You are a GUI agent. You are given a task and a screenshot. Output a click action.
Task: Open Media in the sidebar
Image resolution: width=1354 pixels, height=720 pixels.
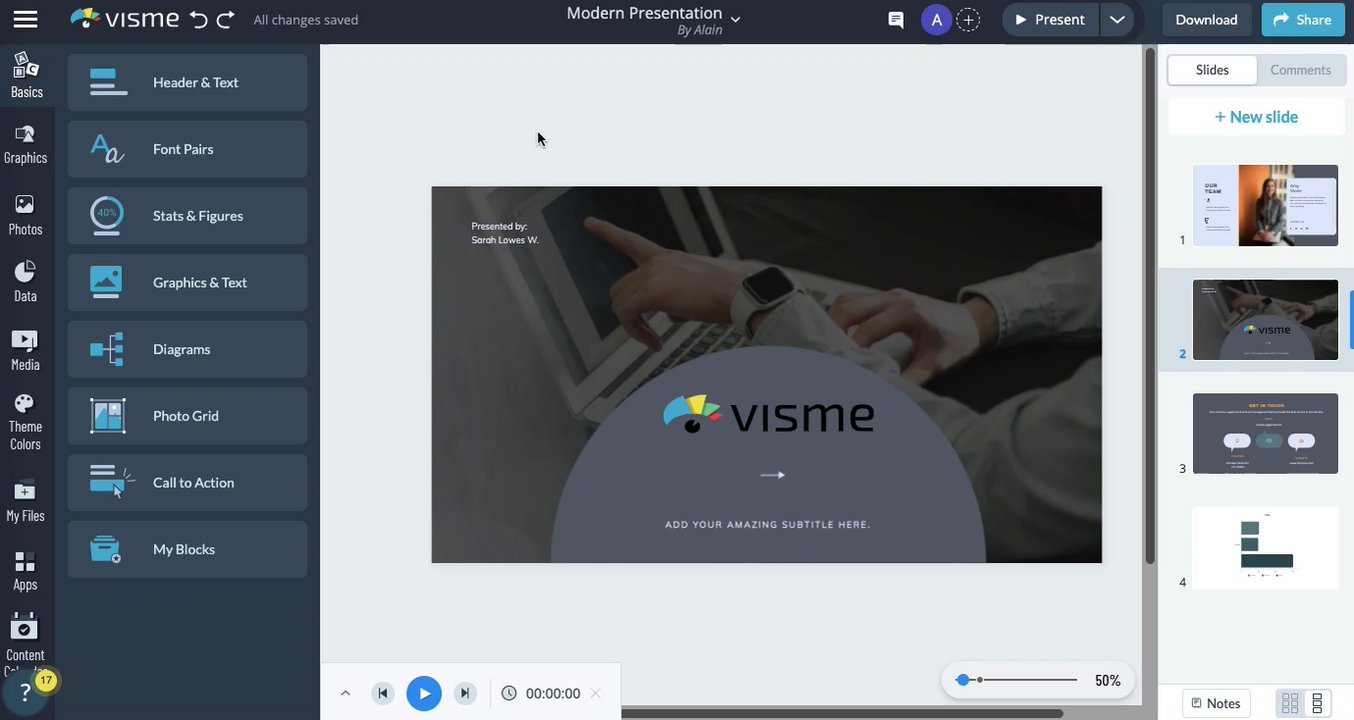tap(26, 350)
